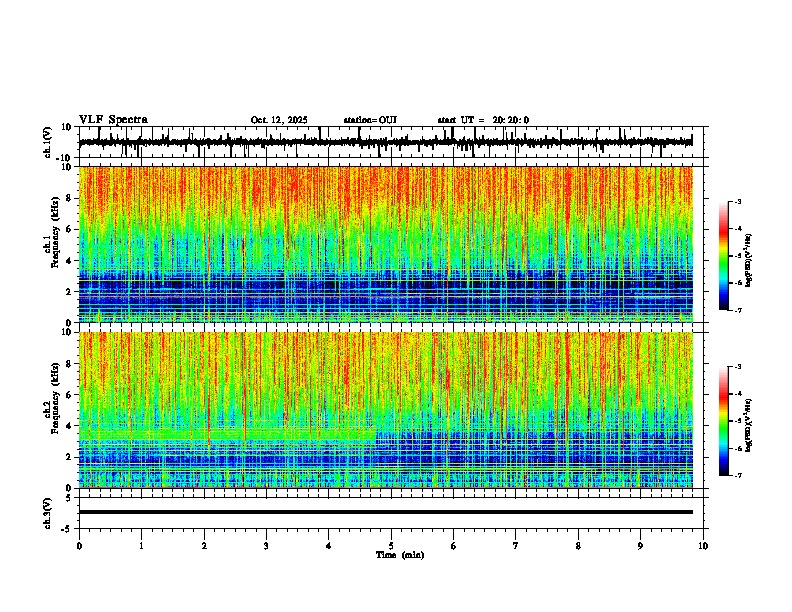This screenshot has width=792, height=612.
Task: Click the ch.1 spectrogram color bar
Action: [724, 256]
